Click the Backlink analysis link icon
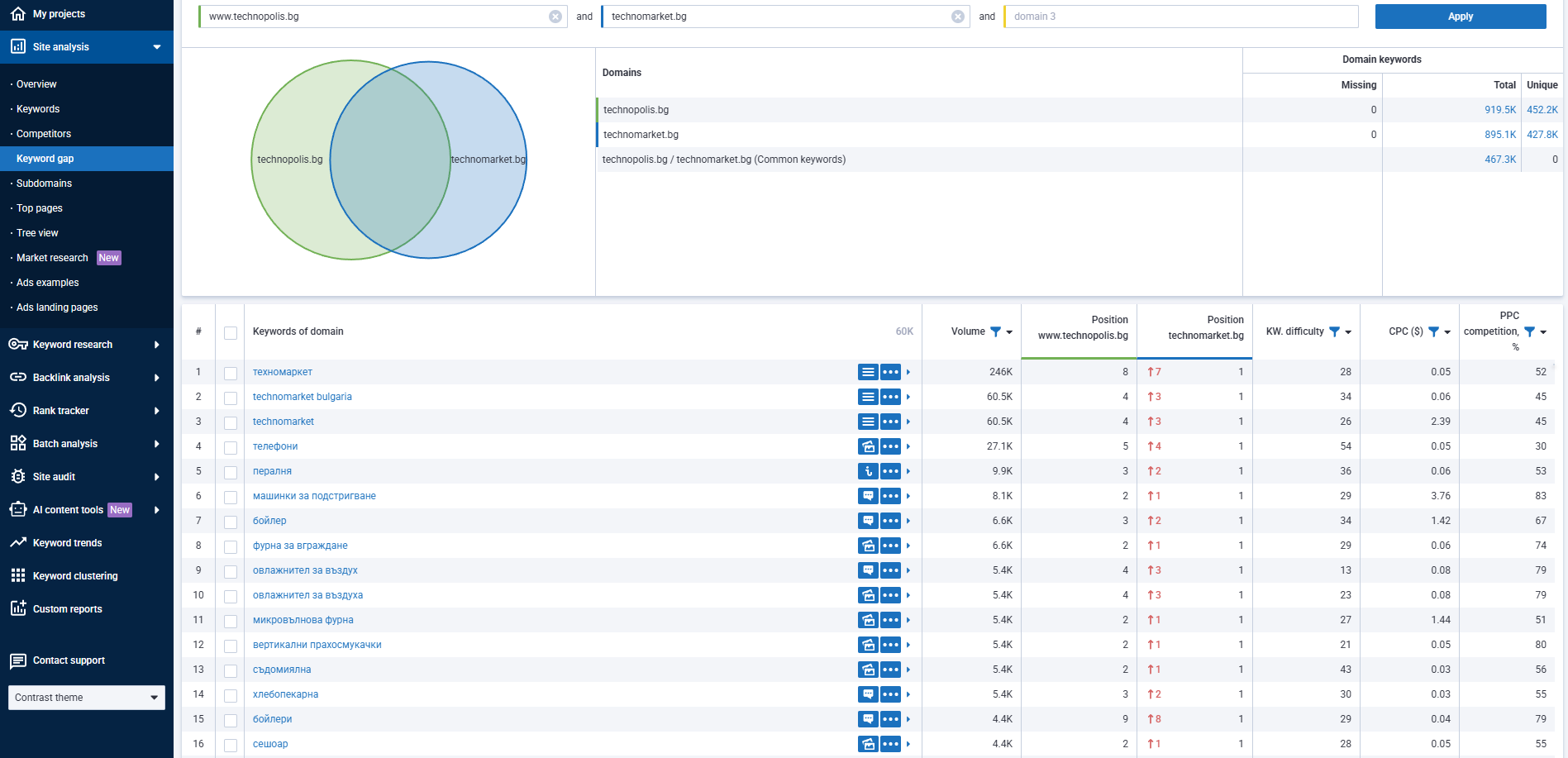The width and height of the screenshot is (1568, 758). click(18, 378)
